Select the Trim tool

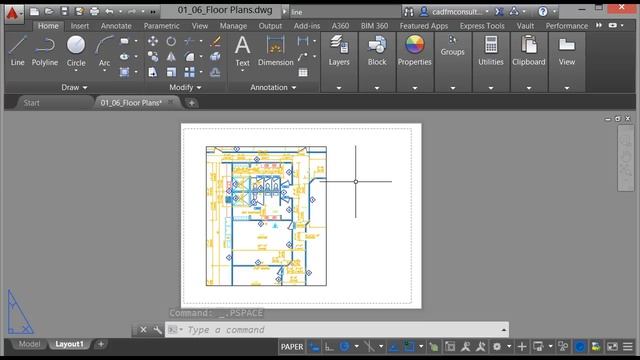[189, 41]
